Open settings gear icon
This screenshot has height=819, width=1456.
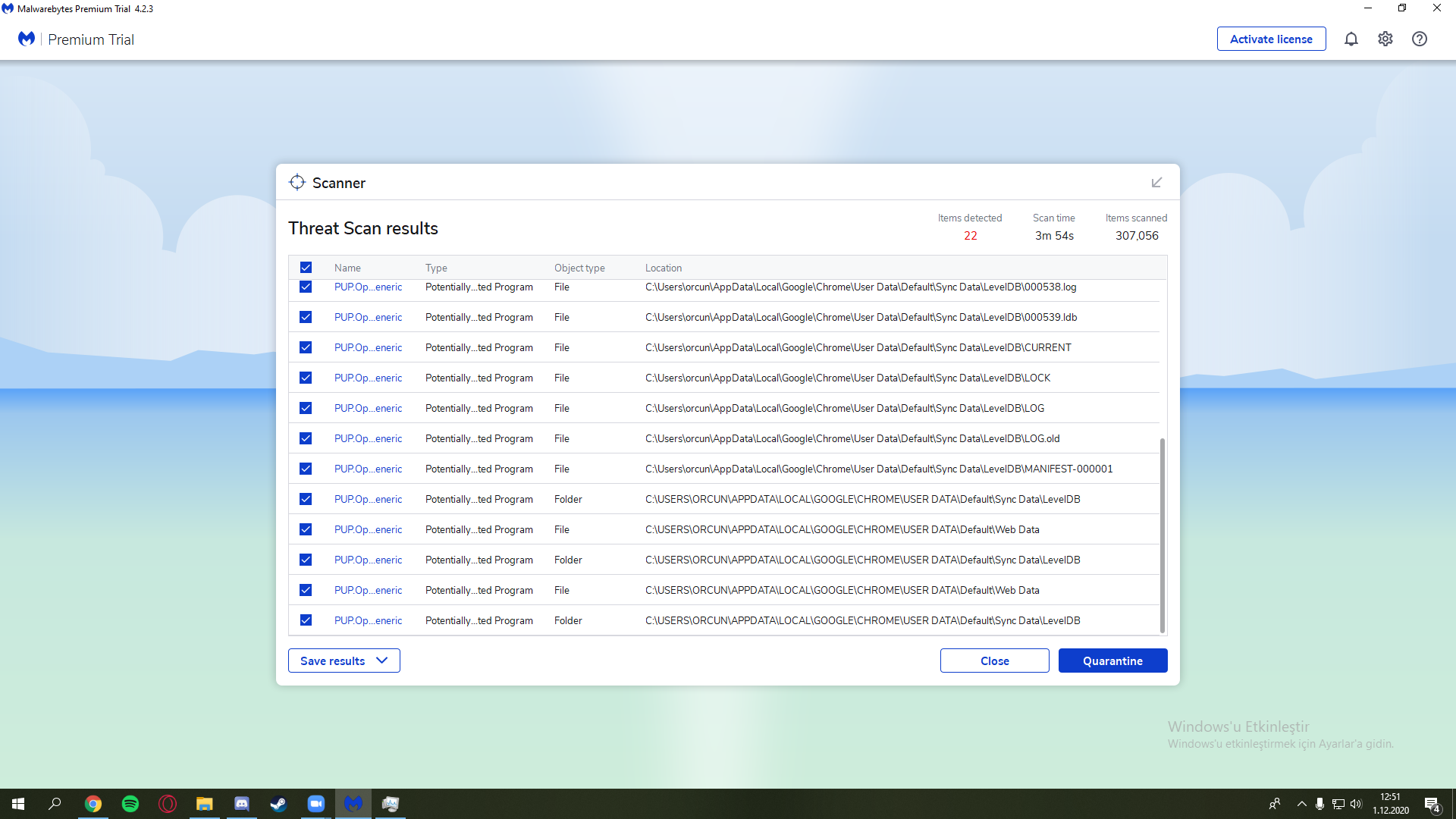coord(1385,39)
